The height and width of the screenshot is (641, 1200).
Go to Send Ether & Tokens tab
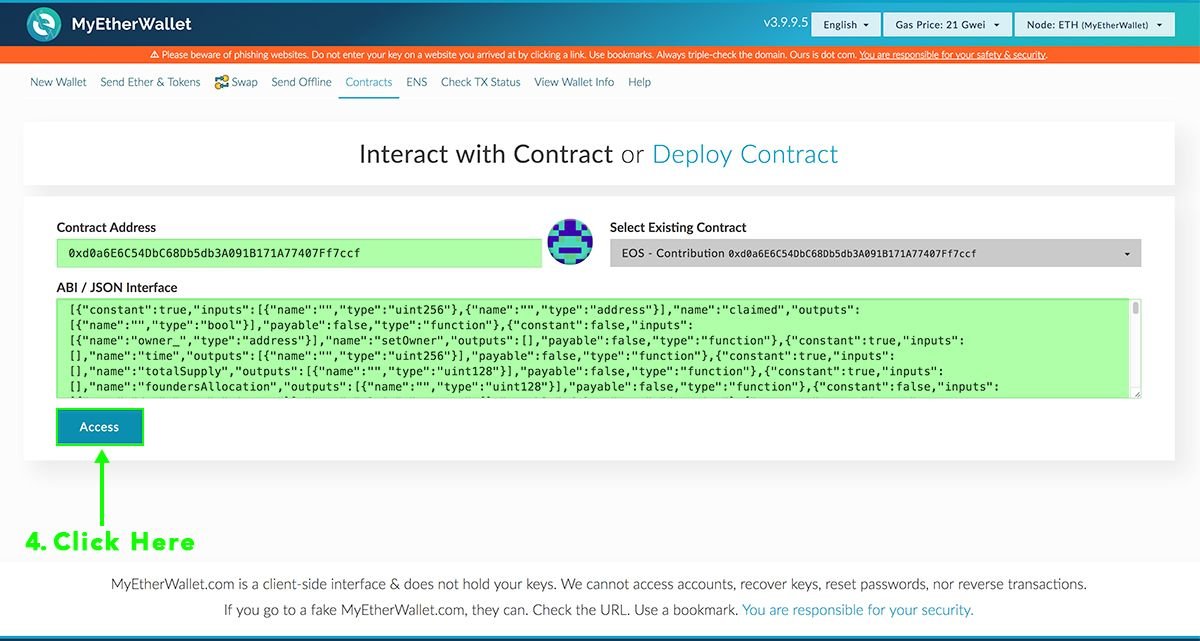(x=150, y=82)
